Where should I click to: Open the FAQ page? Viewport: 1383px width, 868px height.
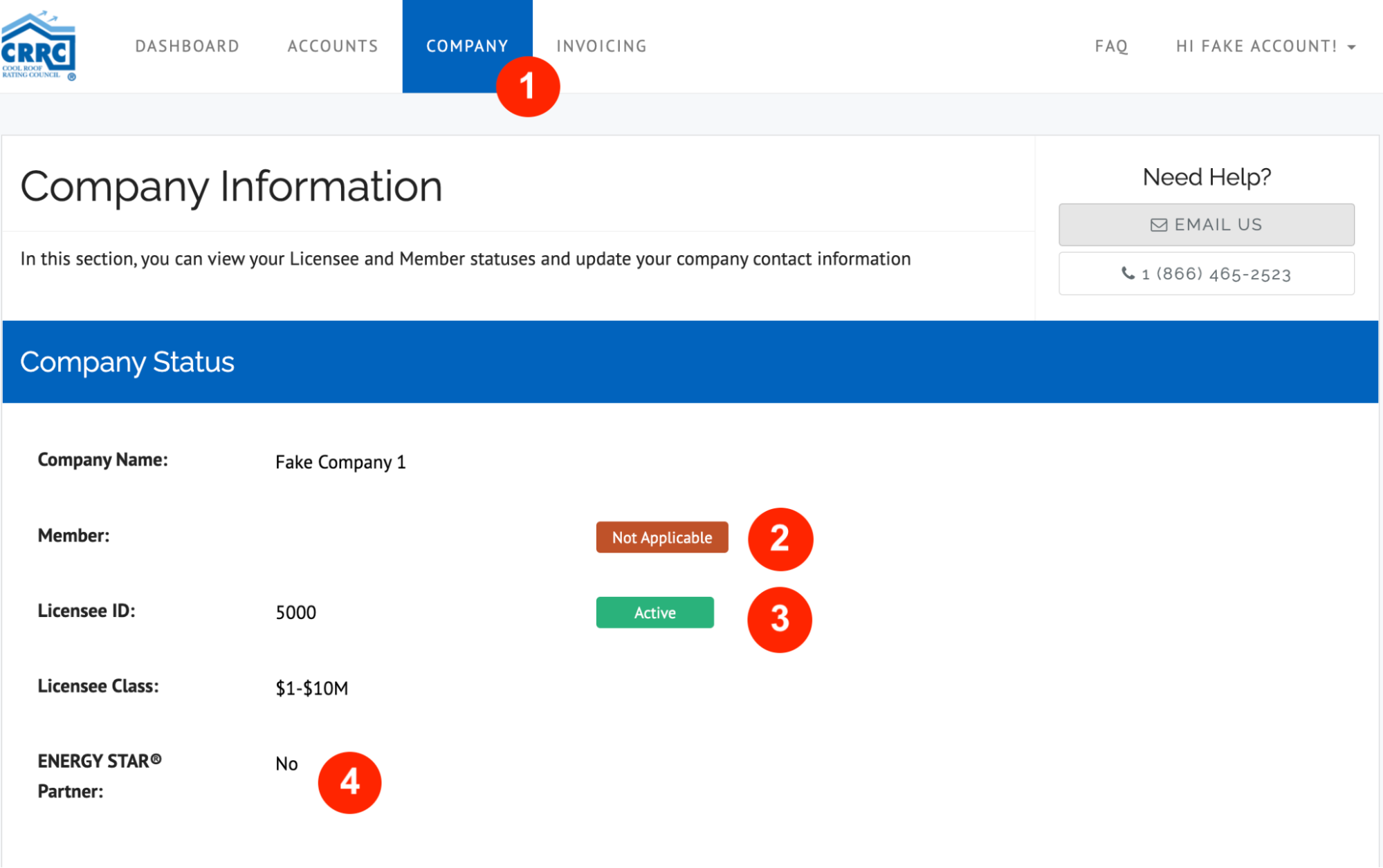(1110, 46)
